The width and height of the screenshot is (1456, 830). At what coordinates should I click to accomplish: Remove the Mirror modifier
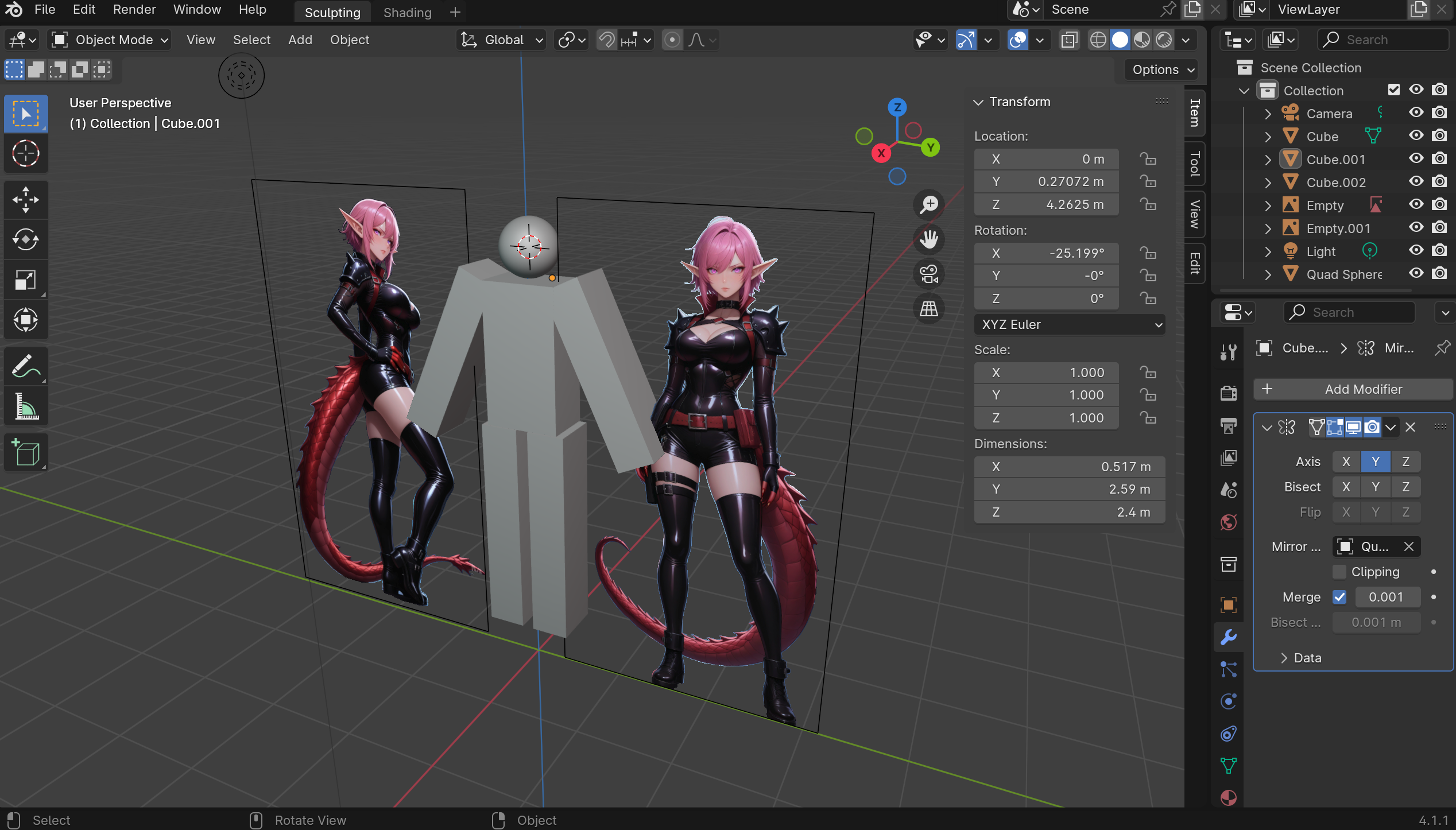[x=1410, y=427]
